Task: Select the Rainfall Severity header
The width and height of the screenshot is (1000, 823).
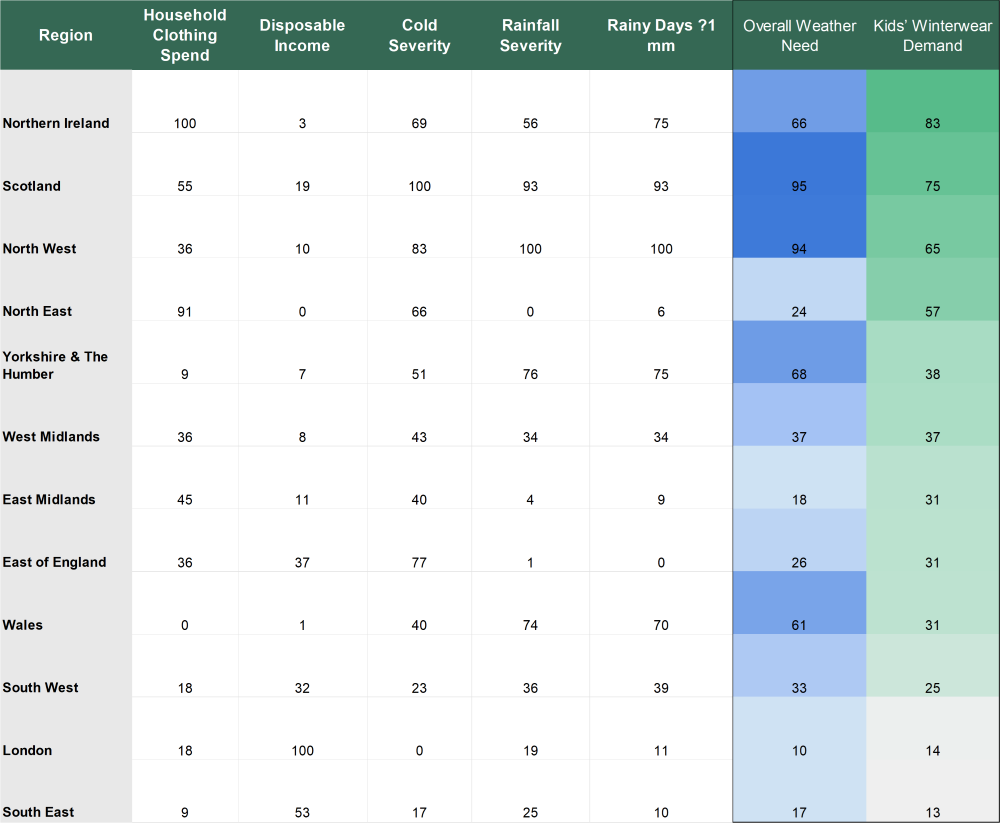Action: tap(530, 35)
